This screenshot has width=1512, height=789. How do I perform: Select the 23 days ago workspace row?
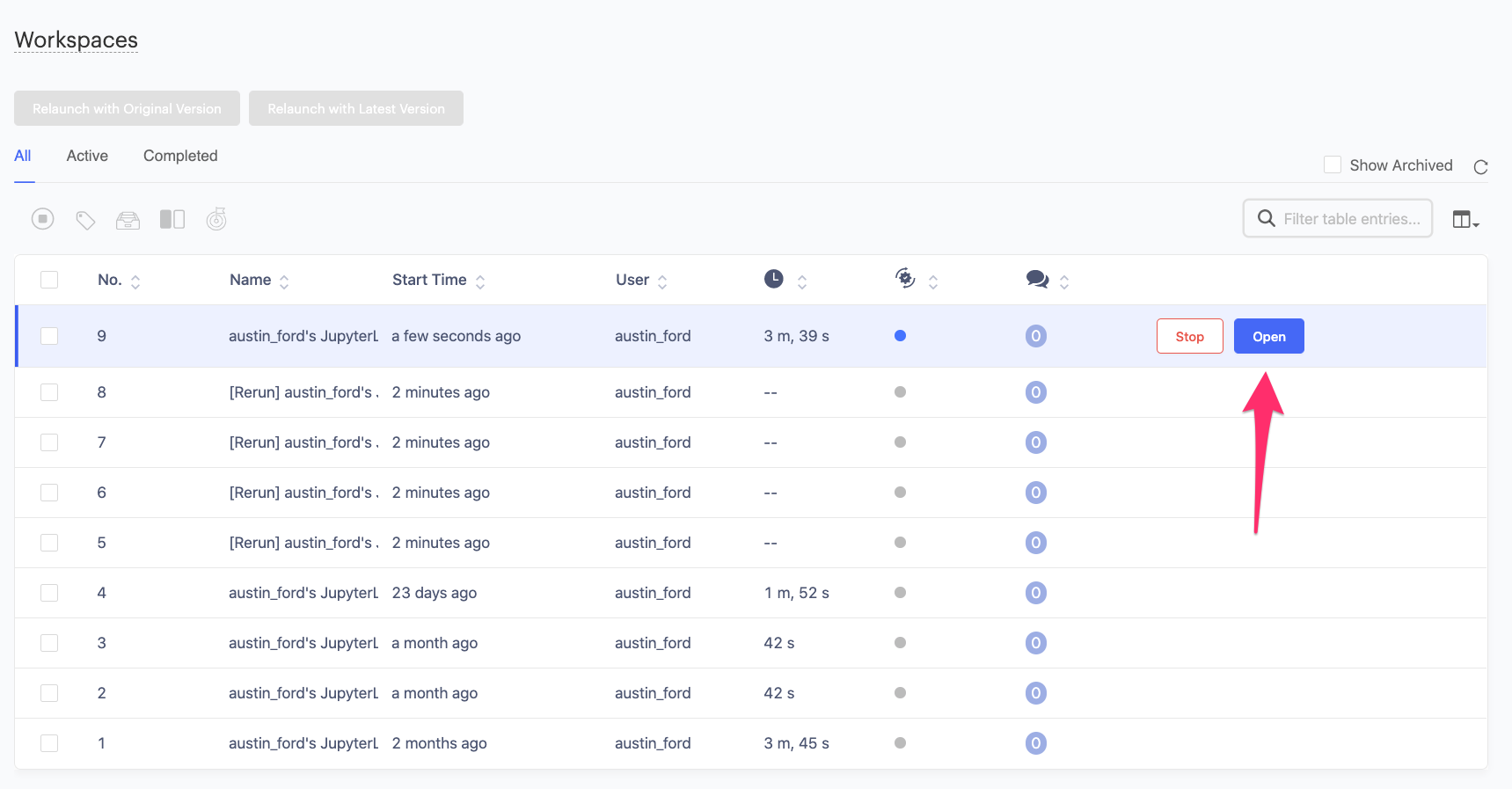point(751,593)
